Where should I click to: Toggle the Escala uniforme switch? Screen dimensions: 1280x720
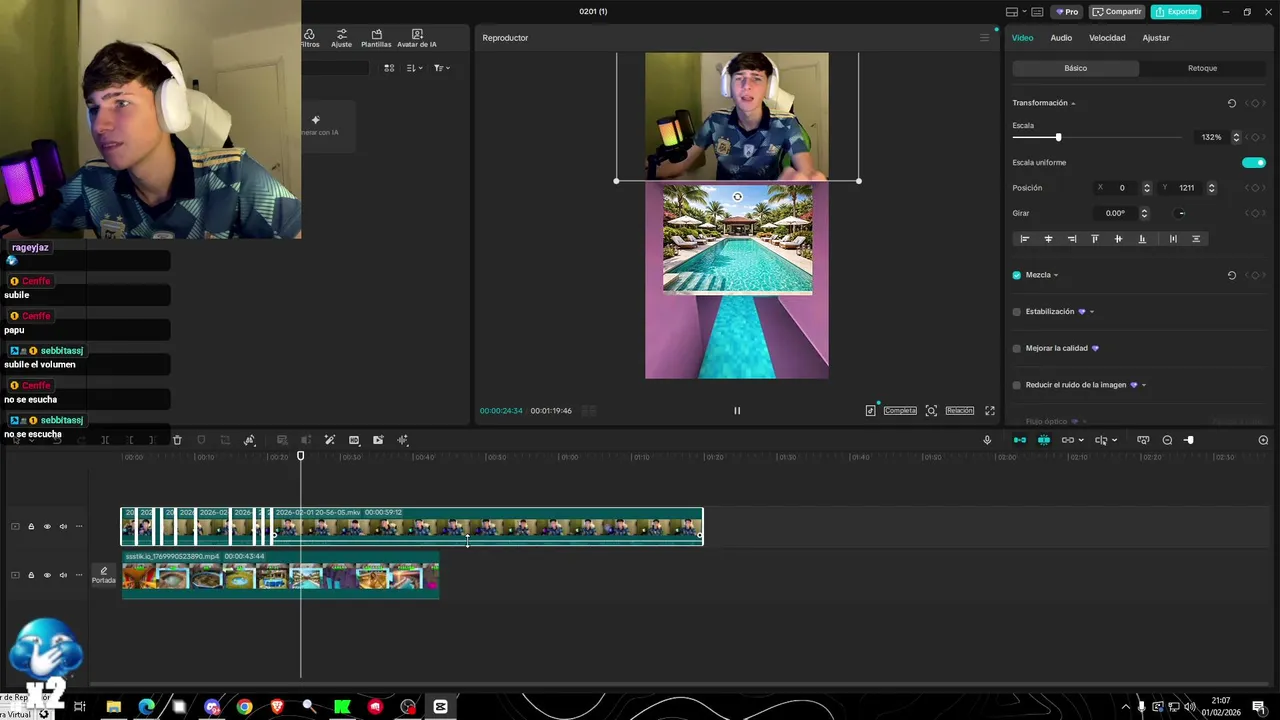pyautogui.click(x=1254, y=163)
